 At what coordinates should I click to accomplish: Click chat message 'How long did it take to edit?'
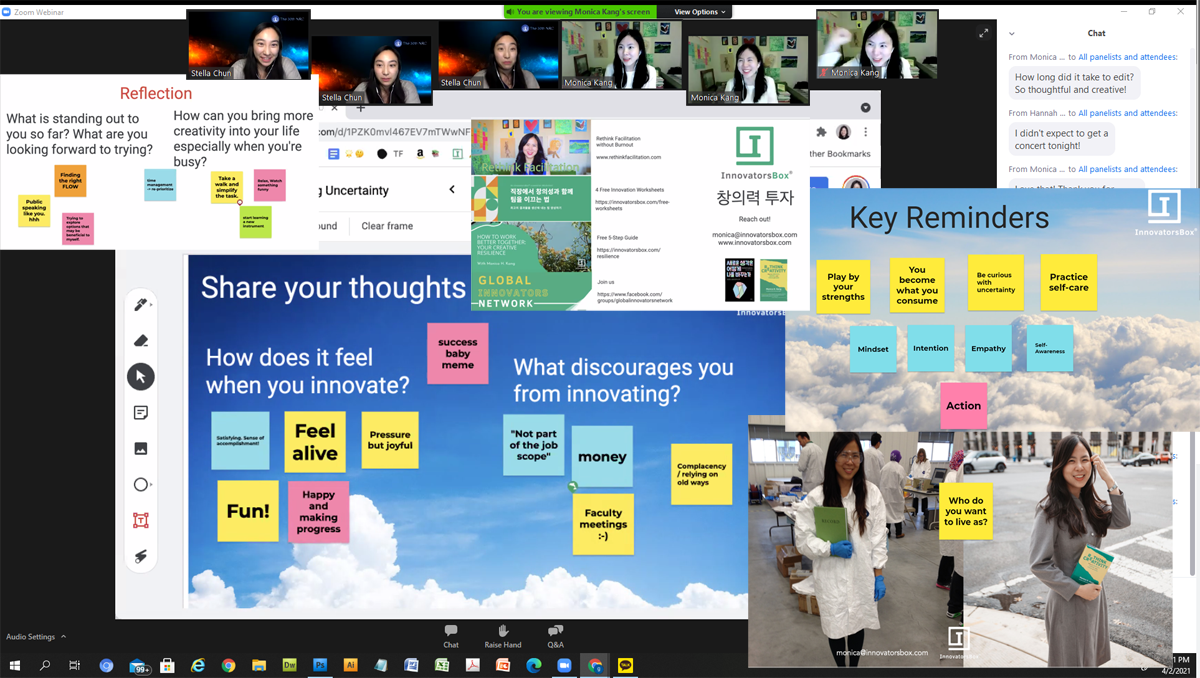(x=1075, y=83)
